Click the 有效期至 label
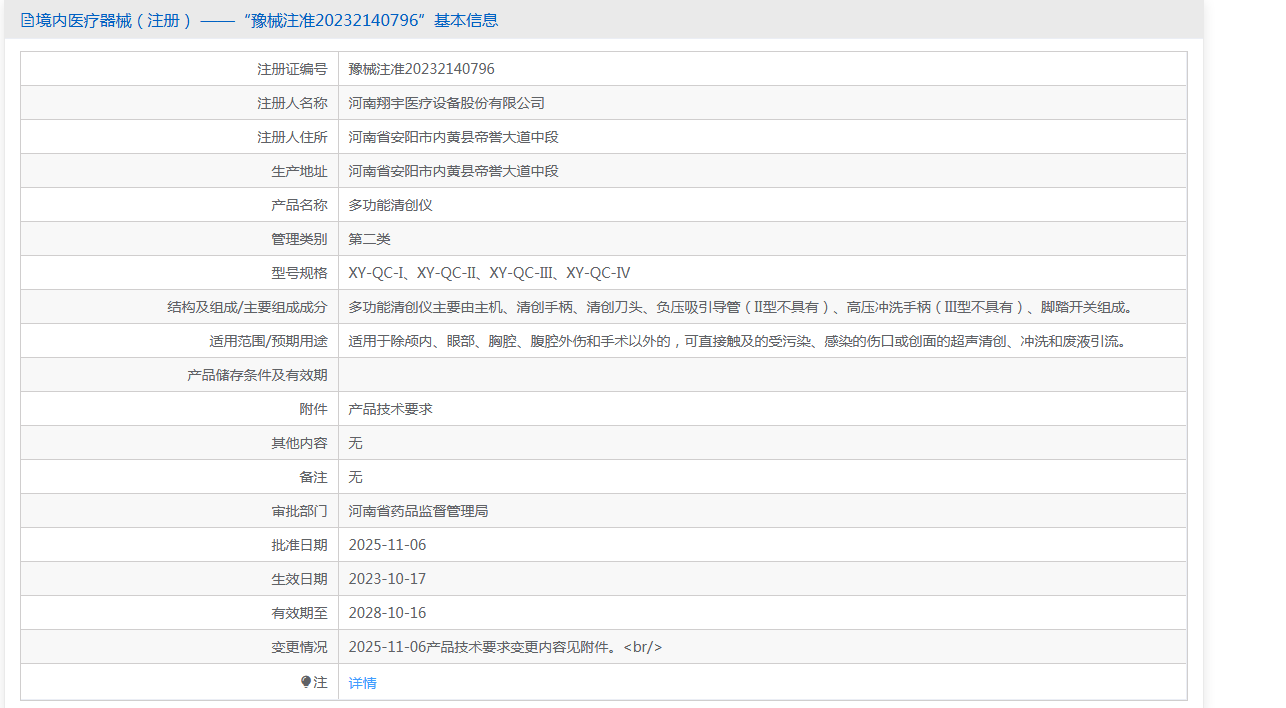 point(299,613)
